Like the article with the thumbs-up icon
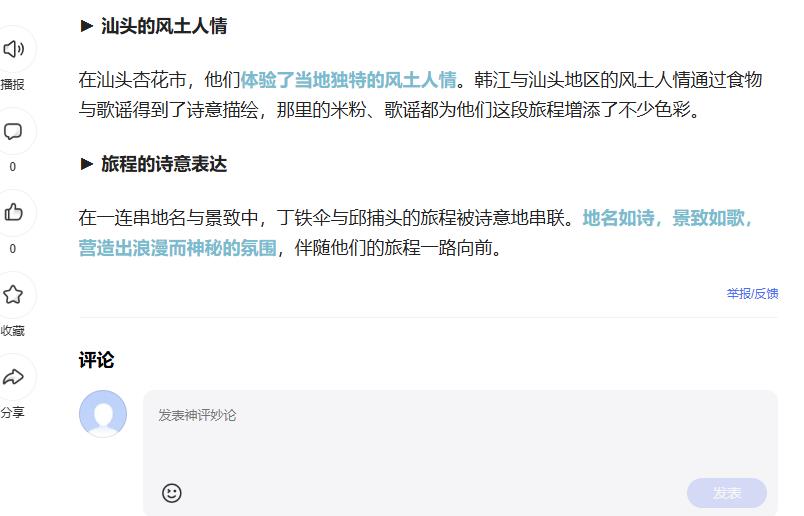The width and height of the screenshot is (804, 516). [13, 212]
